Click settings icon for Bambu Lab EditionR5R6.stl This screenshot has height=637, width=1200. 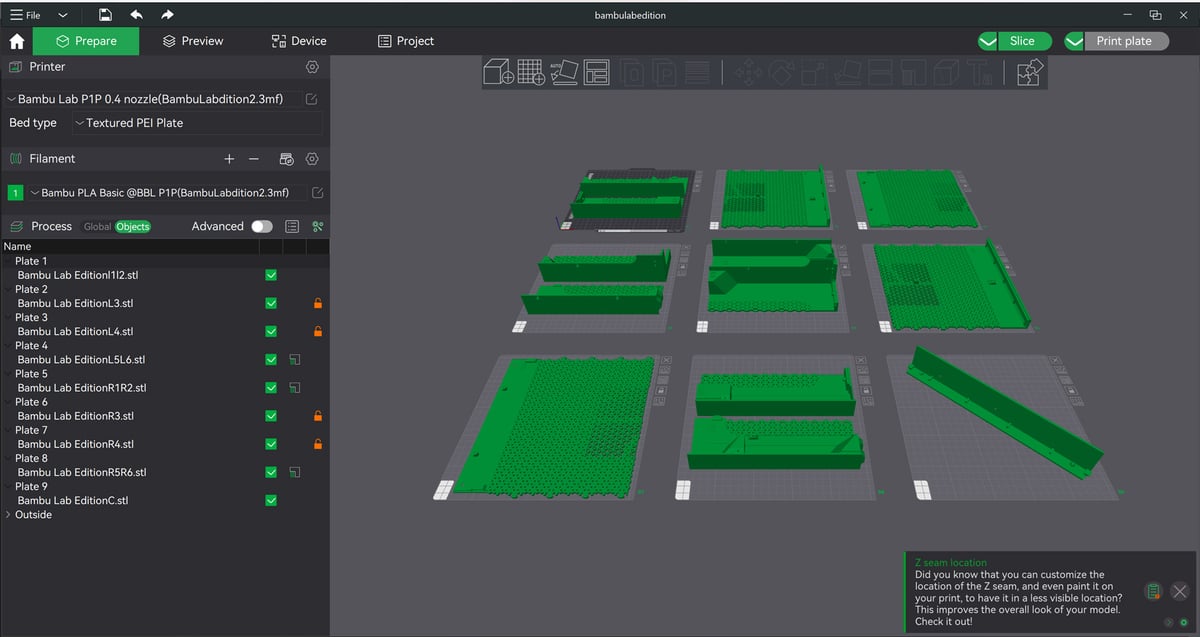tap(295, 472)
